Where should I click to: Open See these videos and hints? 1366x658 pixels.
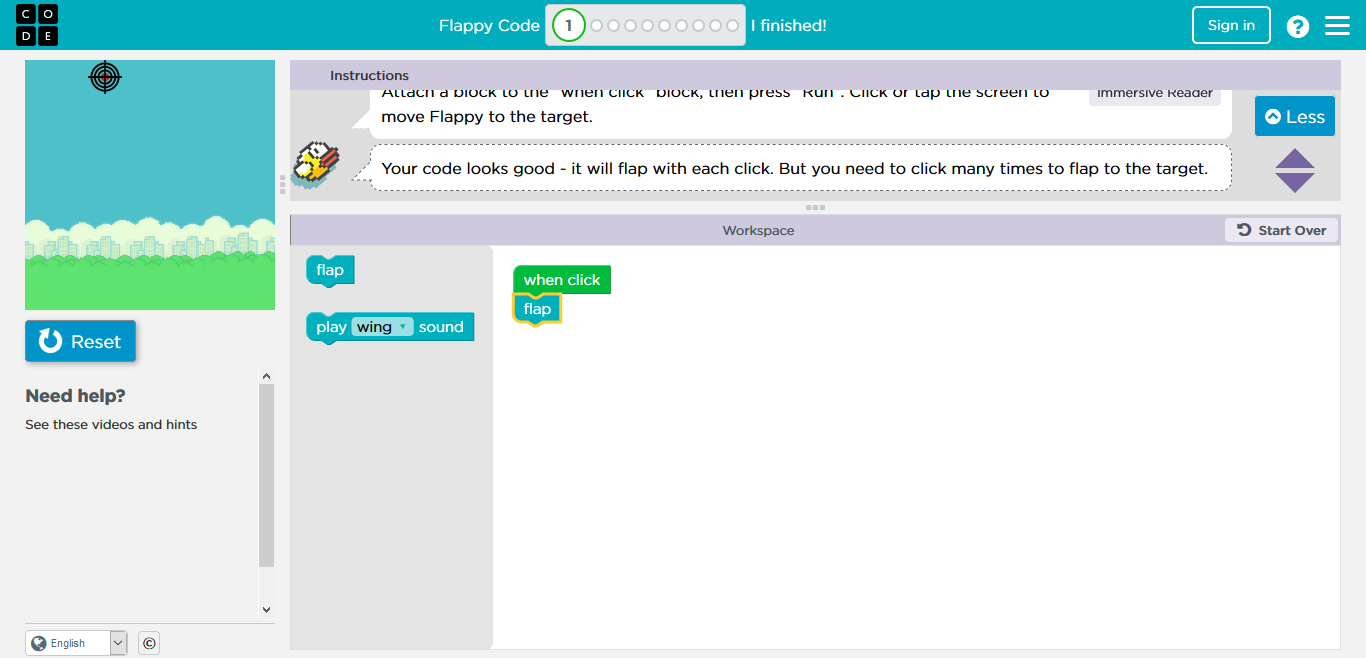pos(111,424)
